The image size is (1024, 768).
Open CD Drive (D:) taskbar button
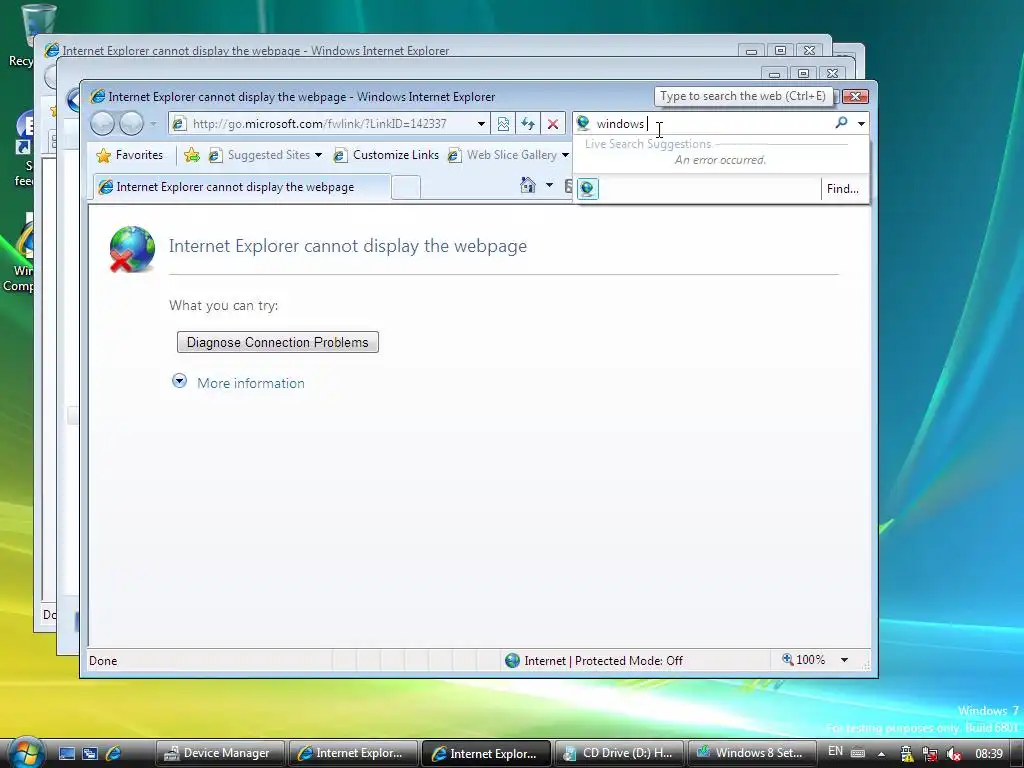(x=619, y=754)
